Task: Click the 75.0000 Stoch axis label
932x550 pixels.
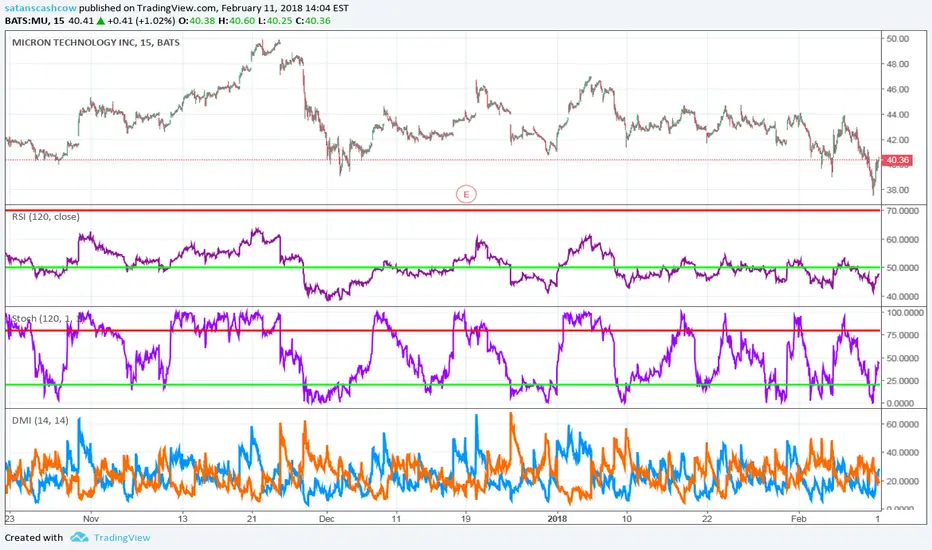Action: click(x=902, y=335)
